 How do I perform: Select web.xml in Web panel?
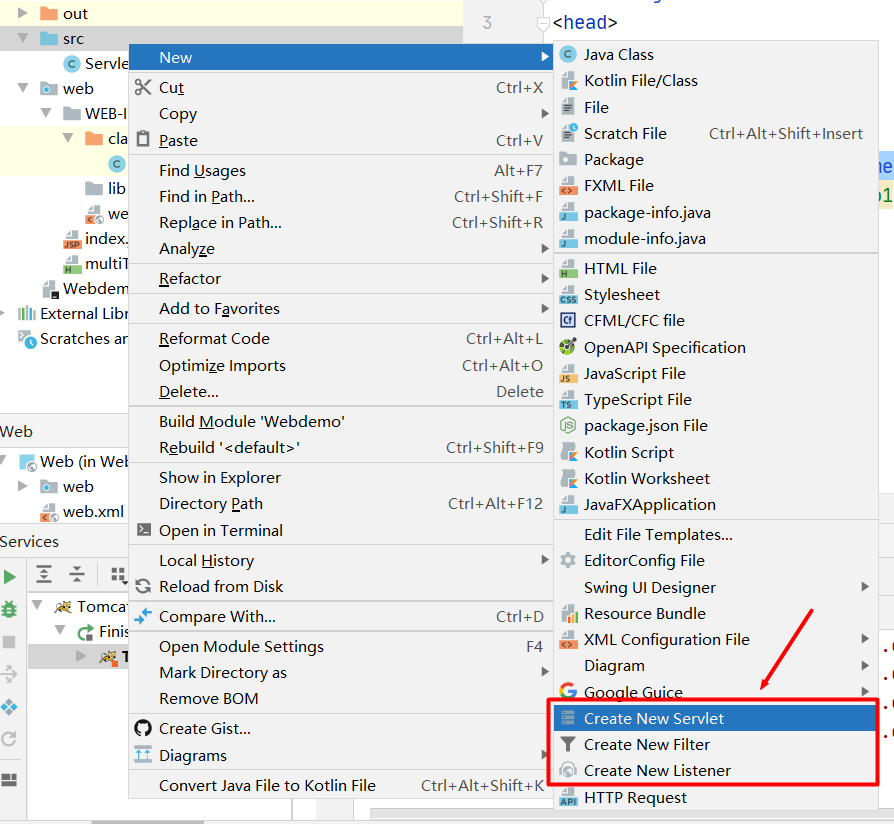92,512
